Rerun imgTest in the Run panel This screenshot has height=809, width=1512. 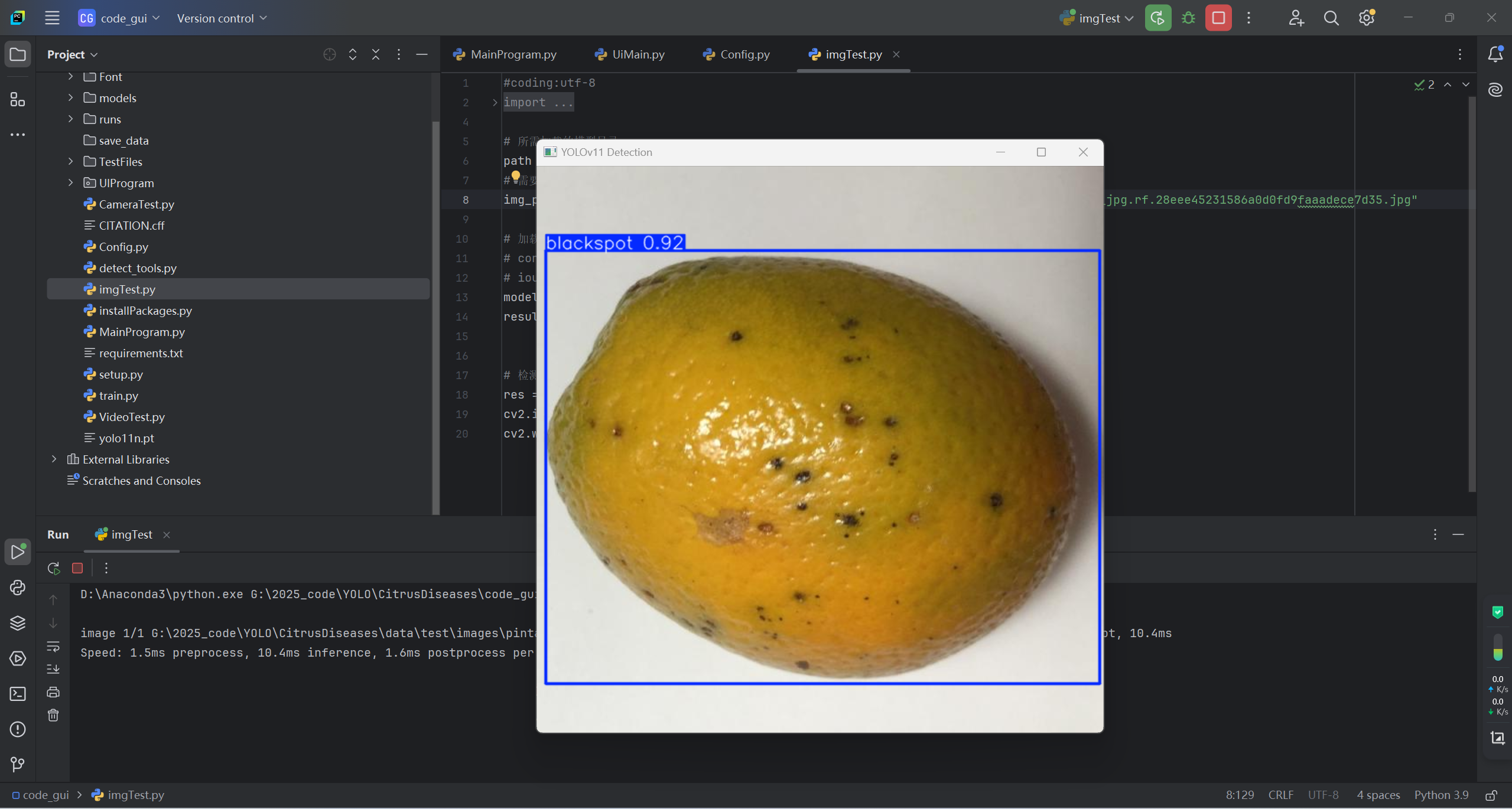point(54,568)
